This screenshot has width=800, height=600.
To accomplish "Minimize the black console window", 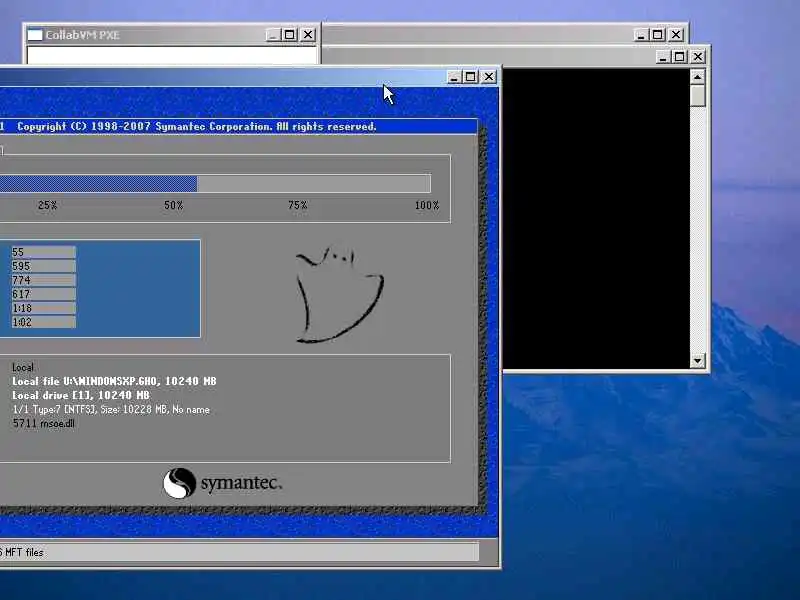I will (x=662, y=57).
